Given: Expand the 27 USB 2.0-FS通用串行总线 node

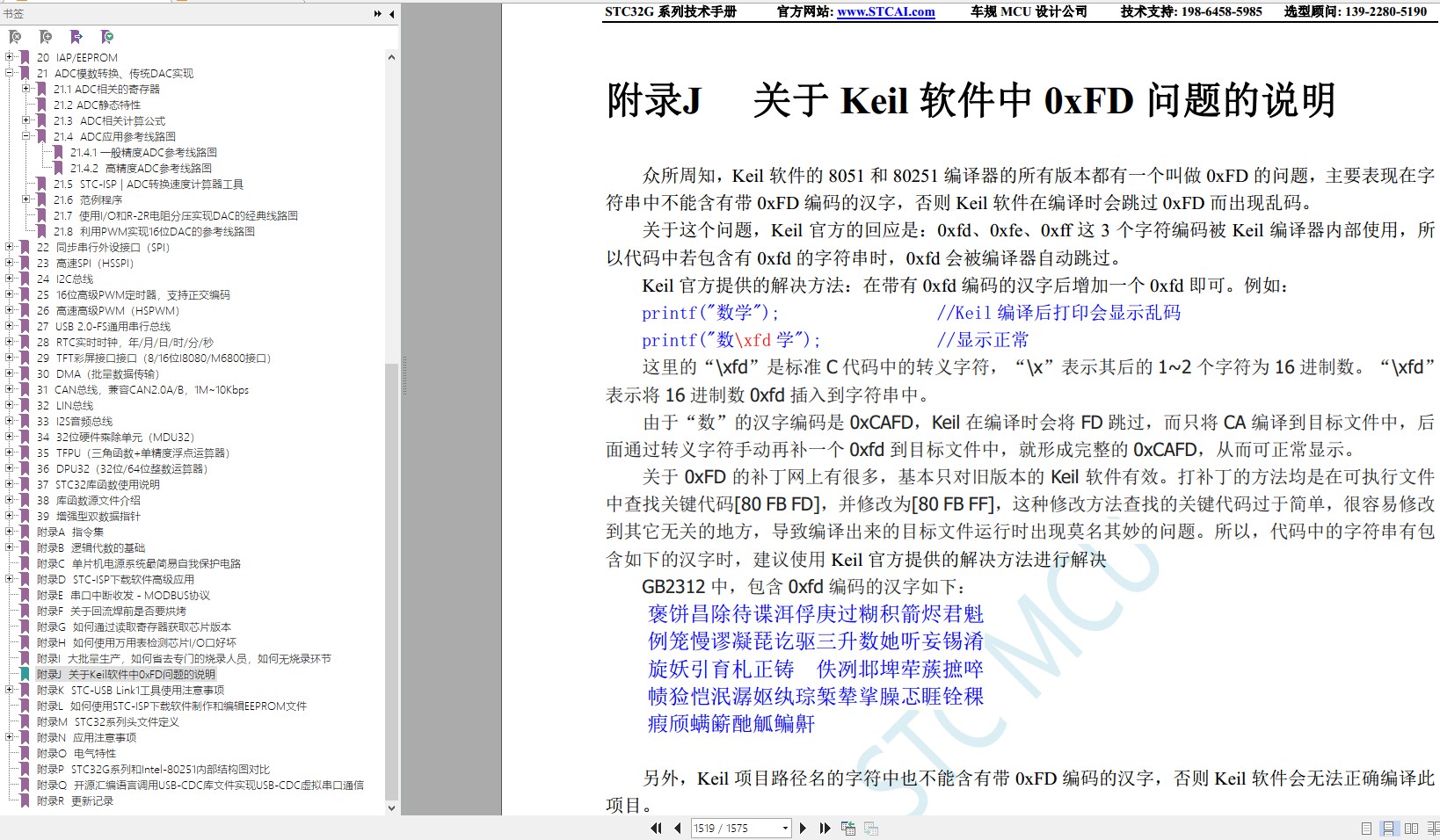Looking at the screenshot, I should tap(11, 326).
